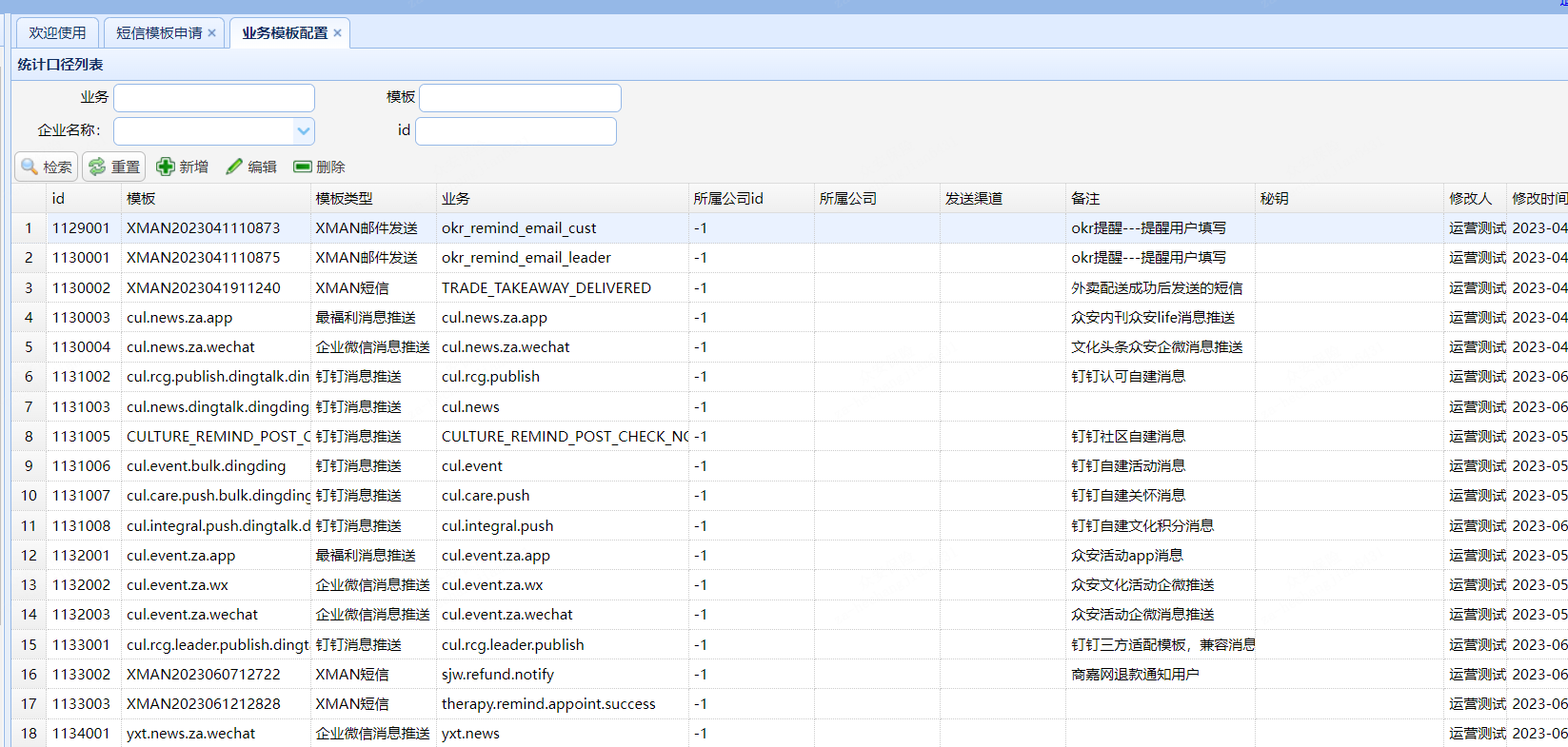Viewport: 1568px width, 747px height.
Task: Click the green minus icon for 删除
Action: click(x=303, y=167)
